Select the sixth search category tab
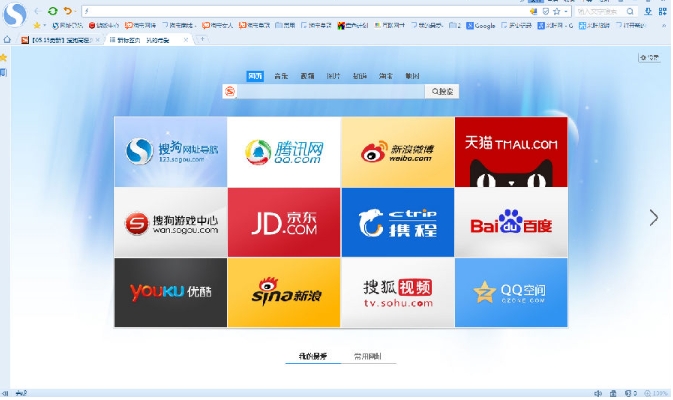 [386, 76]
